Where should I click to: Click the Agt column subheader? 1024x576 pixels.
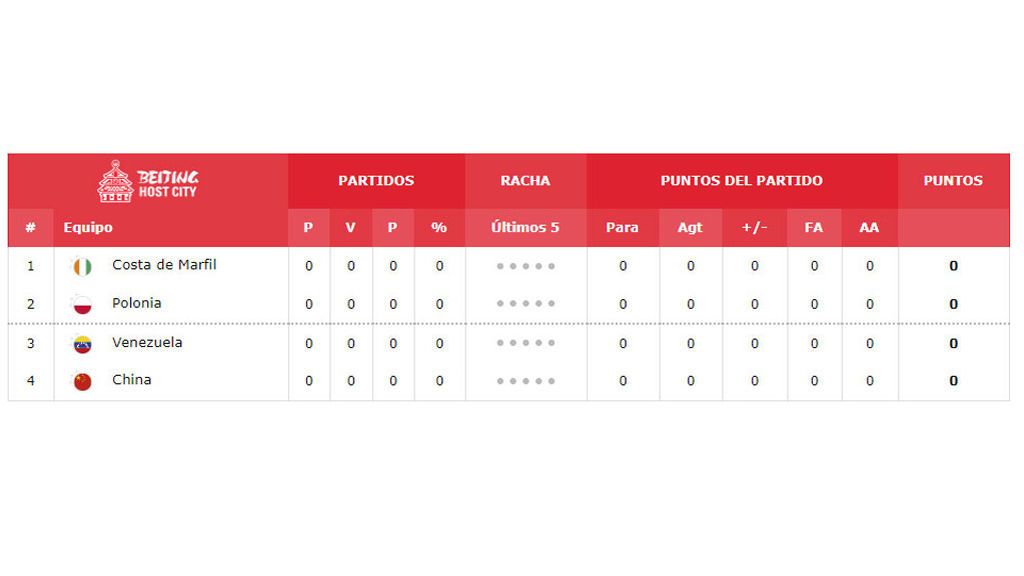click(x=690, y=227)
